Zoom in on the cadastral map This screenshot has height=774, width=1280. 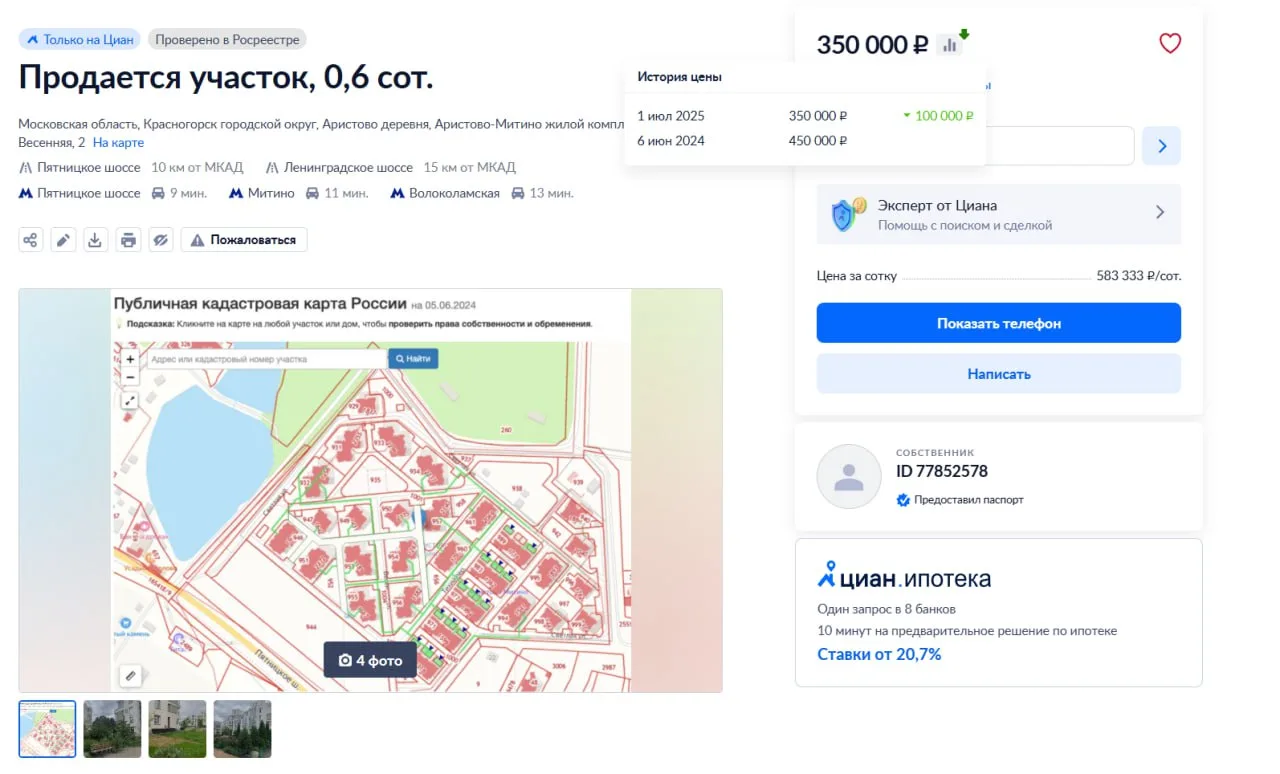point(130,358)
